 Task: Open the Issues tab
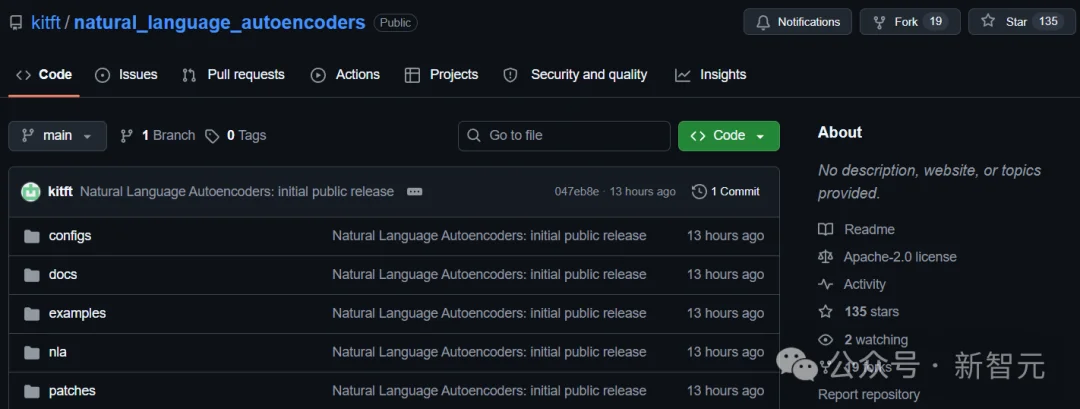click(126, 74)
